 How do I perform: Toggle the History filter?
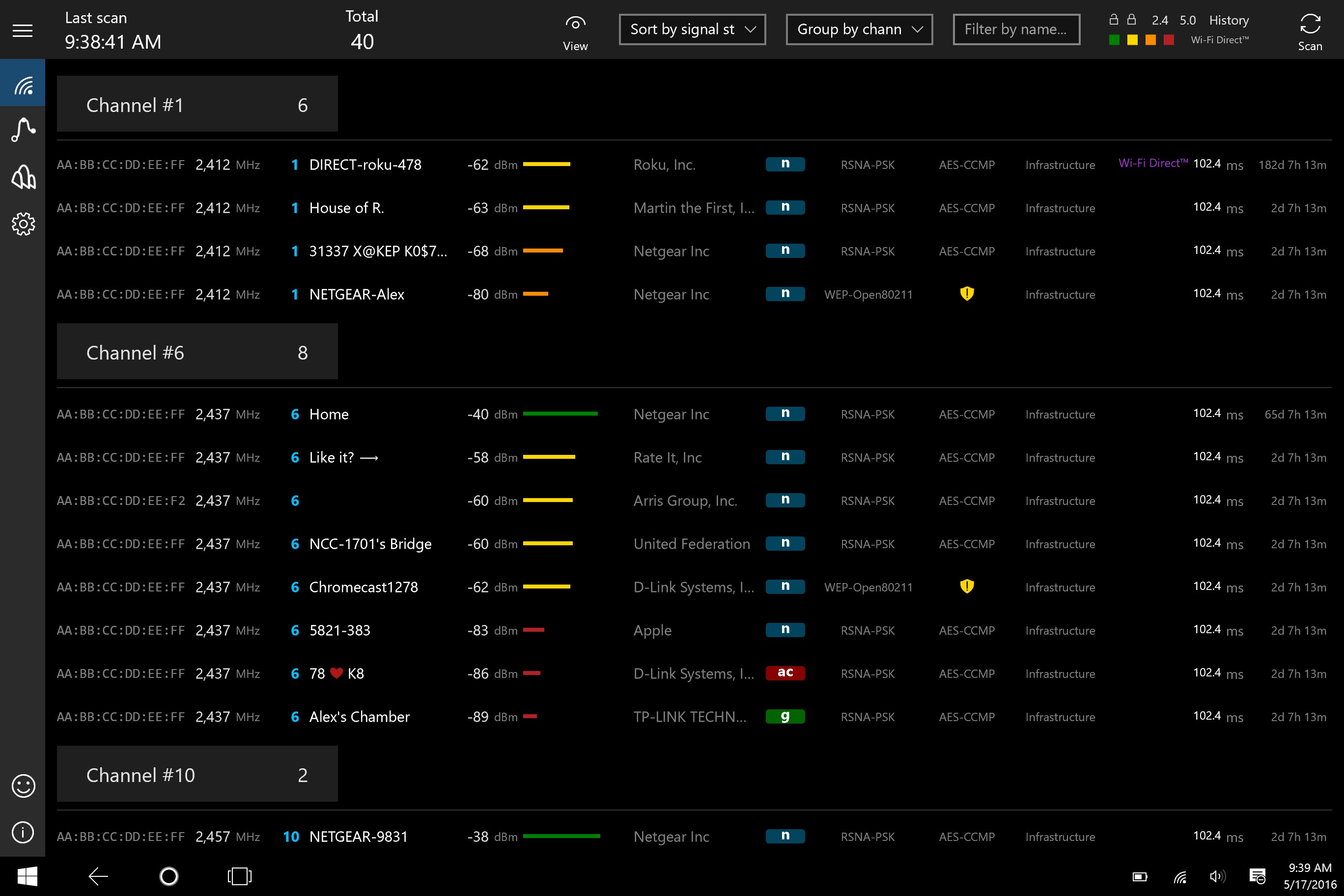(1229, 20)
